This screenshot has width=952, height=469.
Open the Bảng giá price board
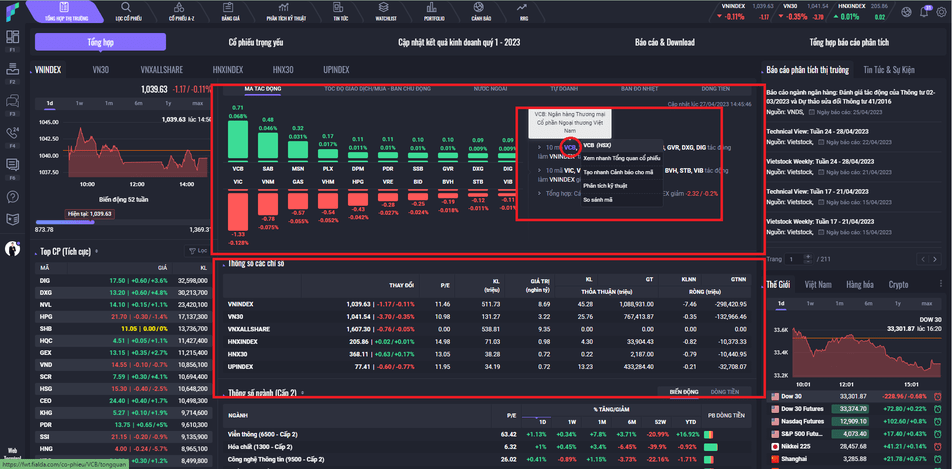230,11
